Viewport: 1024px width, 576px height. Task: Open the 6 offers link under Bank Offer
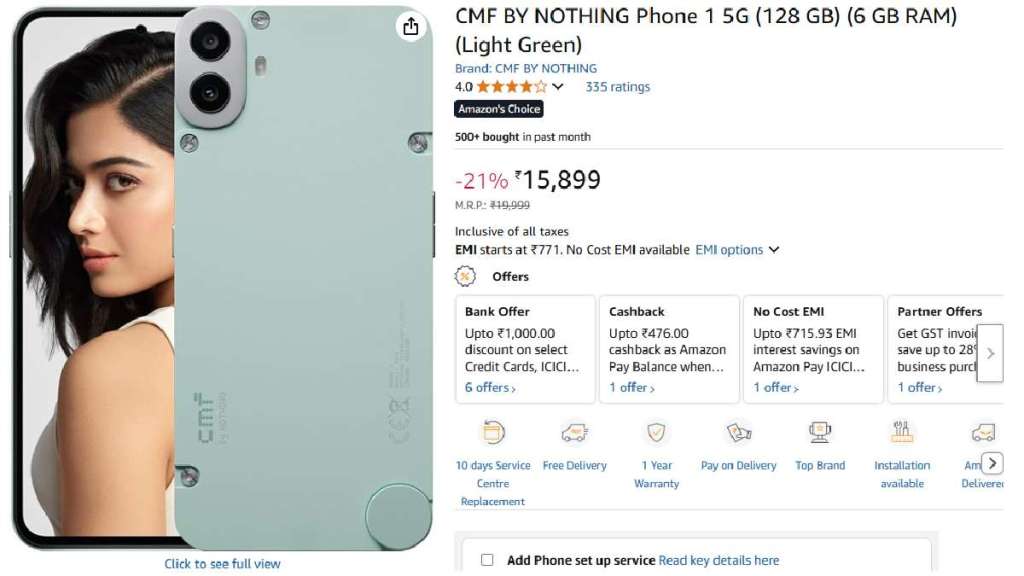[x=490, y=387]
